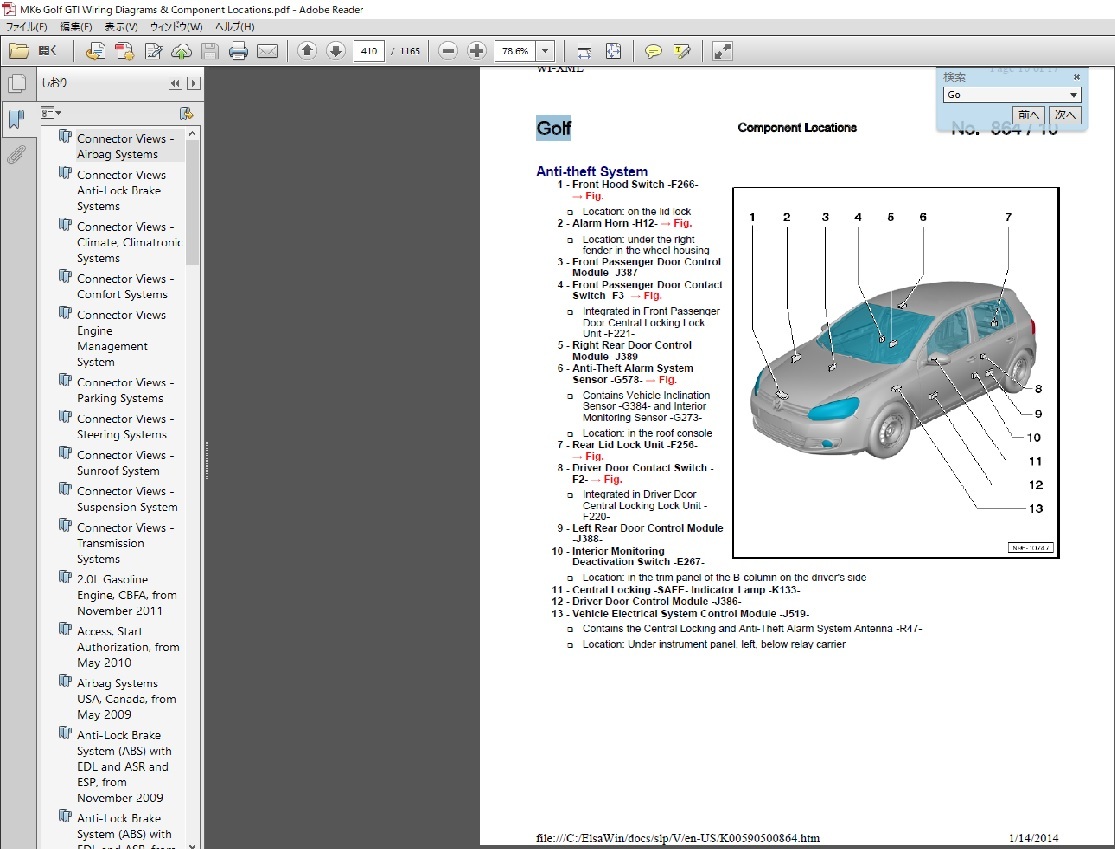
Task: Click the zoom percentage field
Action: tap(515, 51)
